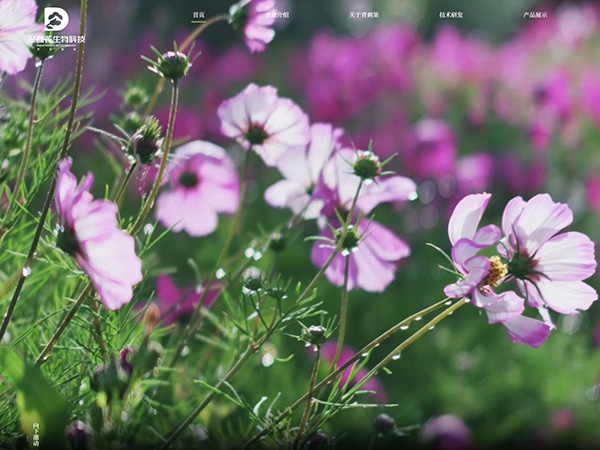This screenshot has height=450, width=600.
Task: Click the 生物科技 company name under the logo
Action: click(56, 40)
